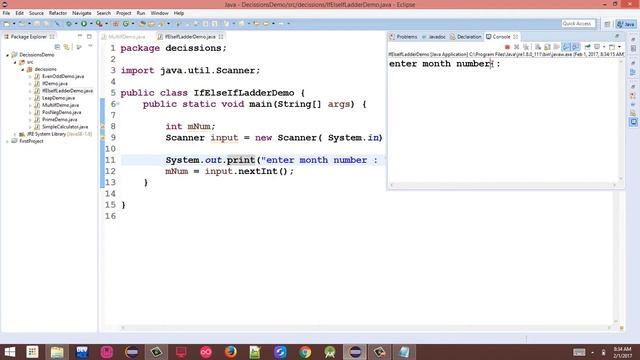
Task: Click the Debug bug icon in toolbar
Action: [69, 24]
